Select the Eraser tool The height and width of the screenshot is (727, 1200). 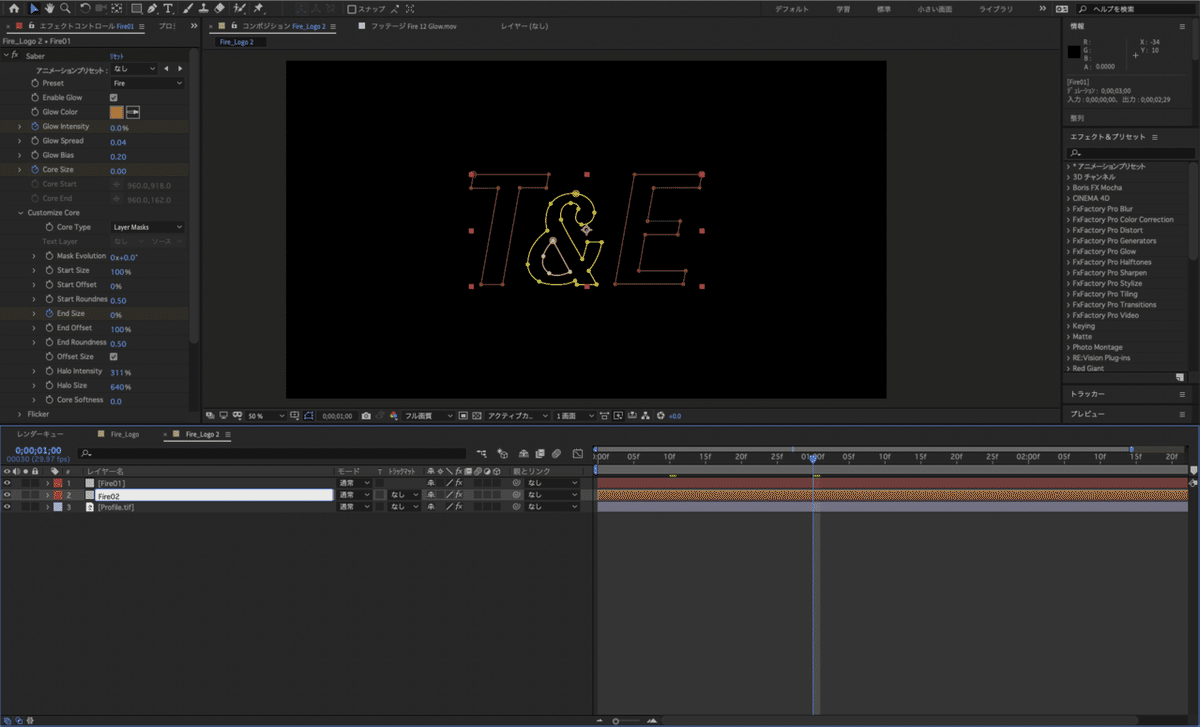pyautogui.click(x=219, y=8)
